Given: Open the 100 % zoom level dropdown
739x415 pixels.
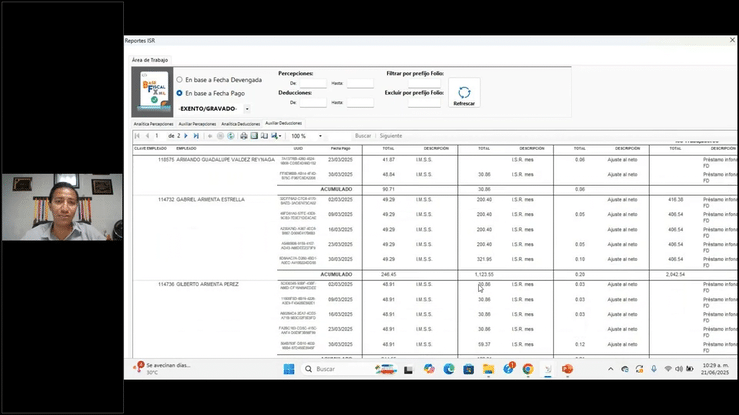Looking at the screenshot, I should pyautogui.click(x=320, y=136).
